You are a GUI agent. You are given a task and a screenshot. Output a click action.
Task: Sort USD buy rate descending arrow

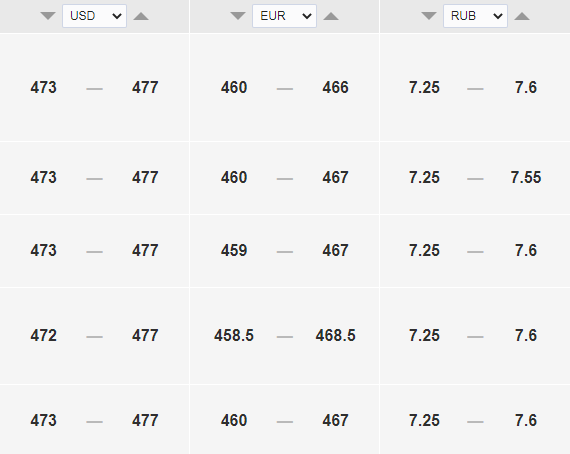(x=48, y=16)
